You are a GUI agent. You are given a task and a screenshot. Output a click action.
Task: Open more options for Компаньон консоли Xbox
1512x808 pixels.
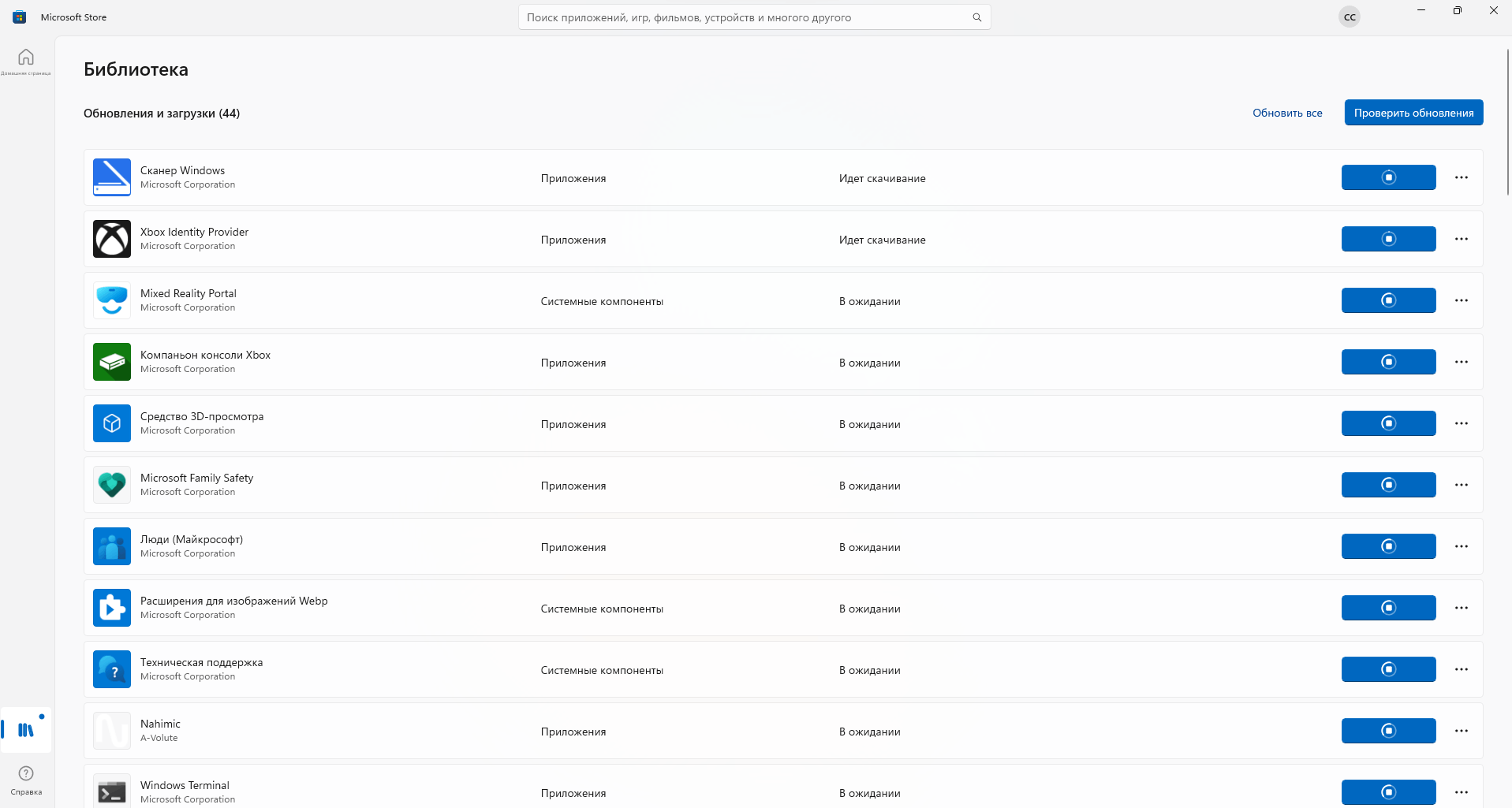pyautogui.click(x=1462, y=362)
